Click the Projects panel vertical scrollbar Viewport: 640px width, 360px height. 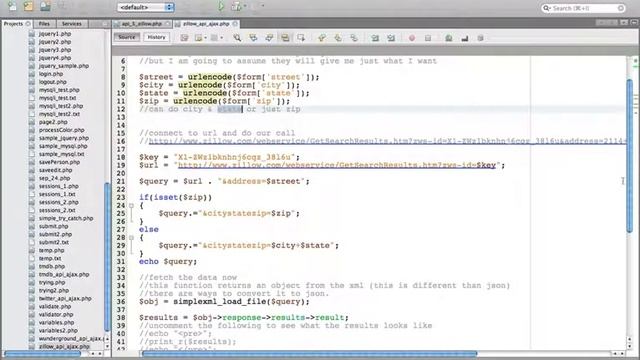(107, 257)
